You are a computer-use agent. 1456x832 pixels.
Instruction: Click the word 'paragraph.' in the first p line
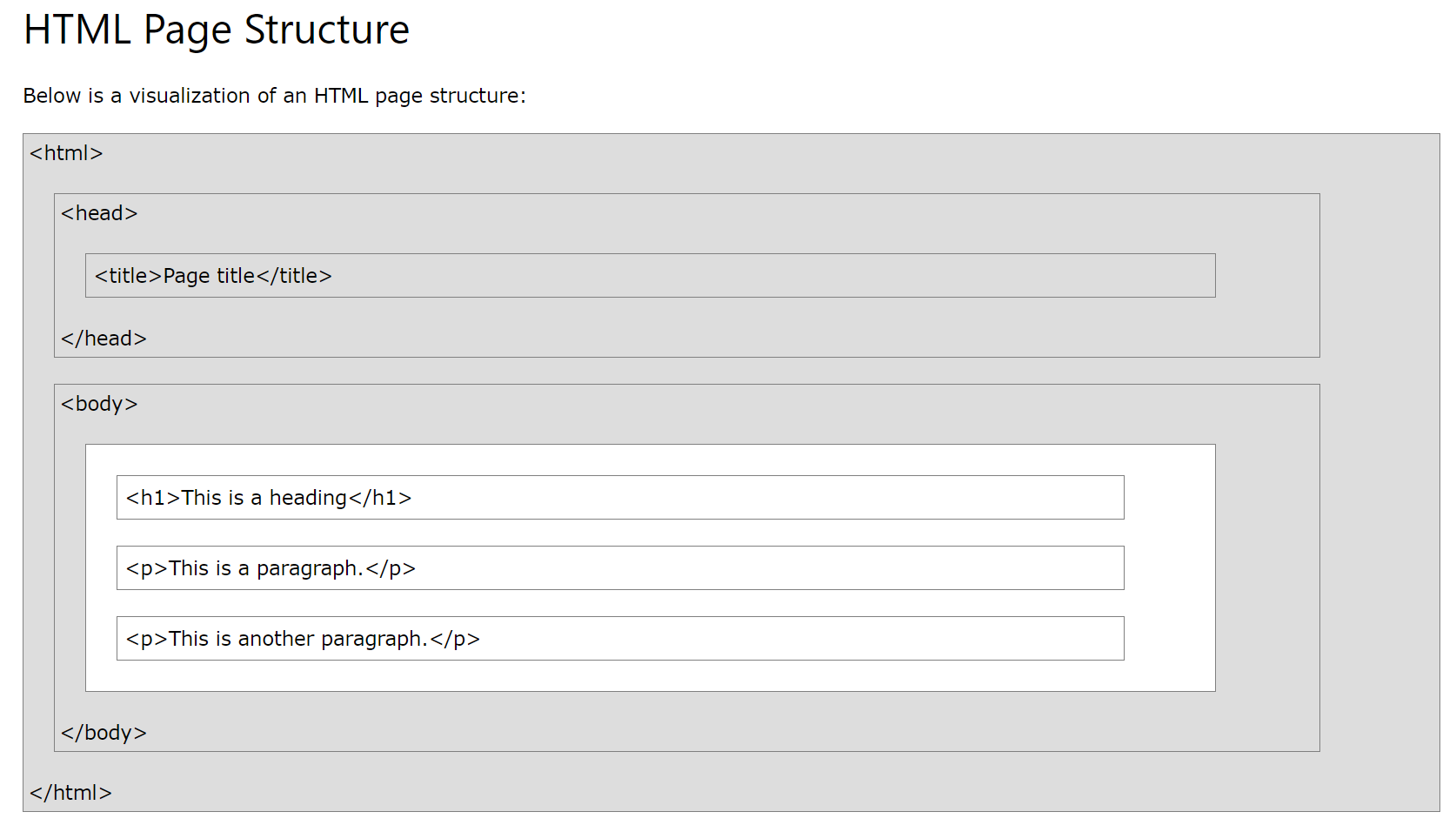click(x=310, y=568)
